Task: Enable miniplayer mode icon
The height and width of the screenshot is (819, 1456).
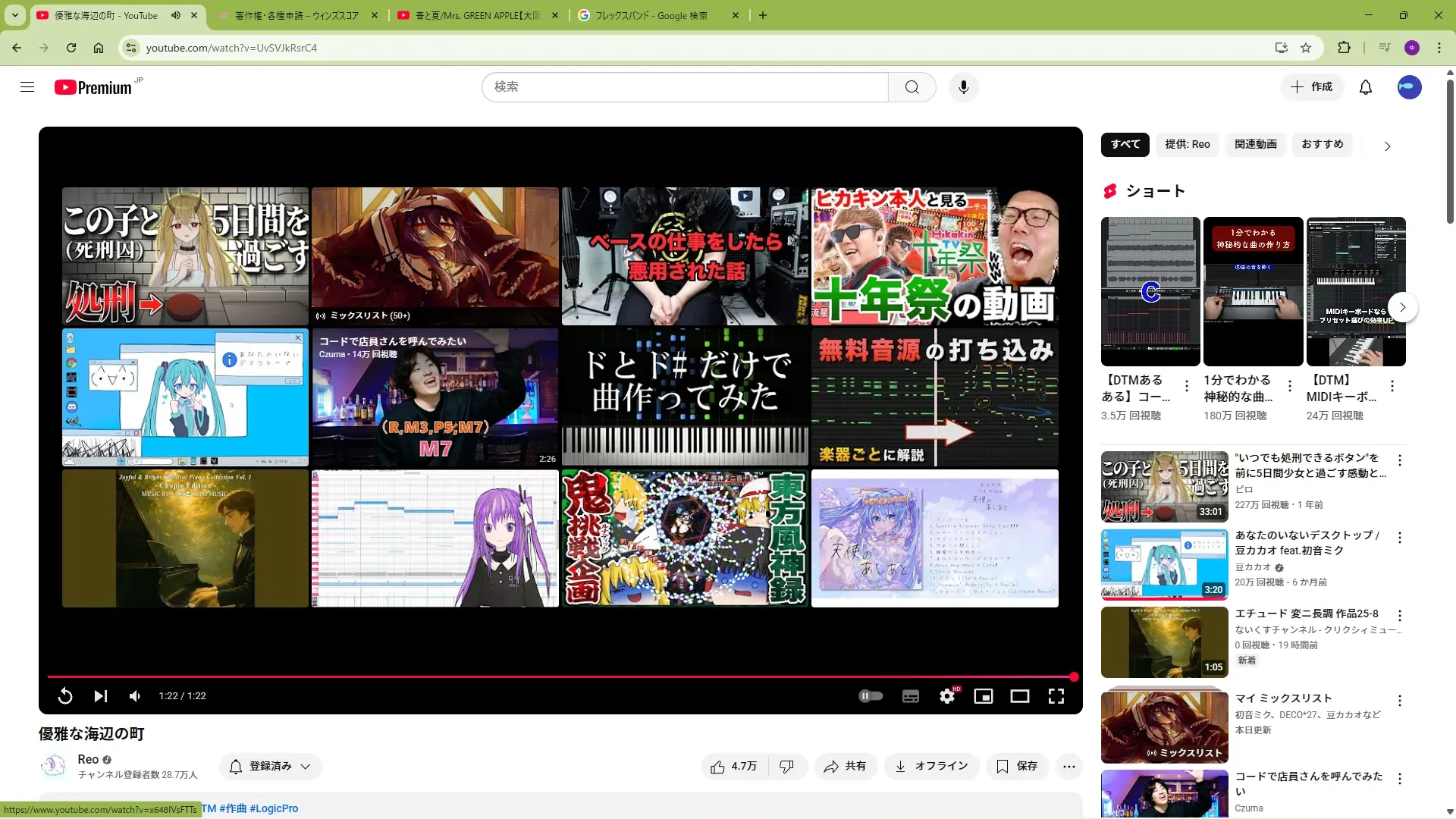Action: 984,696
